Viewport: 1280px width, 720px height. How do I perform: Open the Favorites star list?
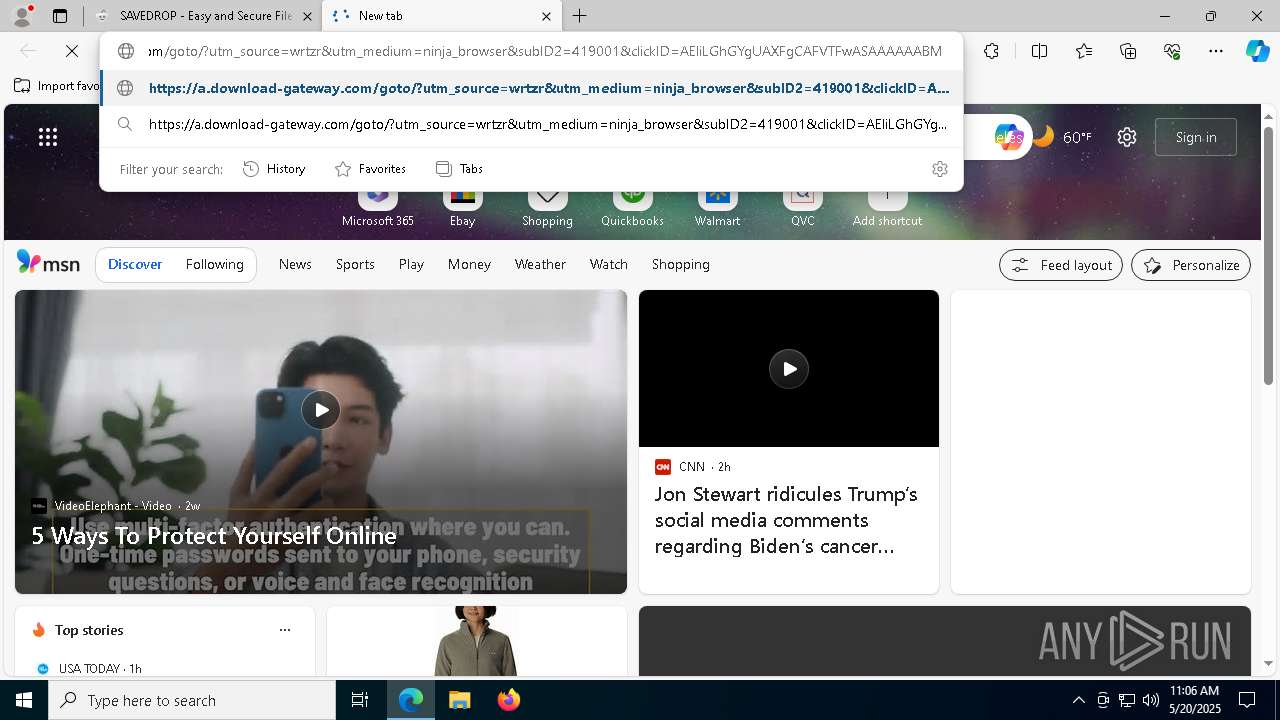tap(1084, 51)
